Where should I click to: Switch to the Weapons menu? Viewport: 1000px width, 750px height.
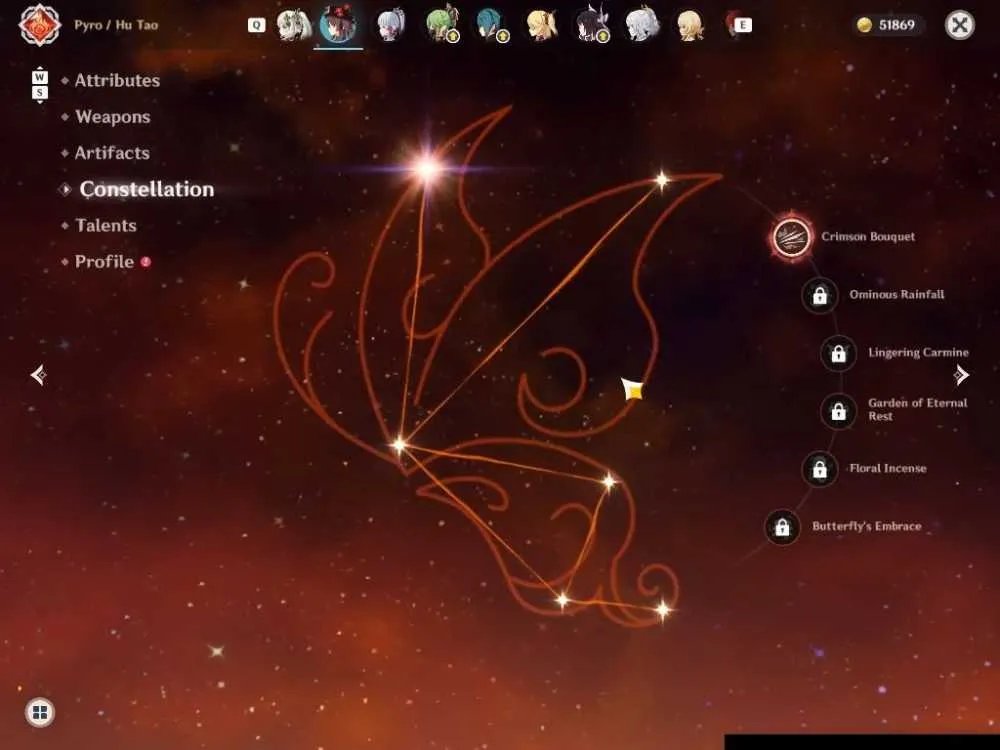[113, 117]
